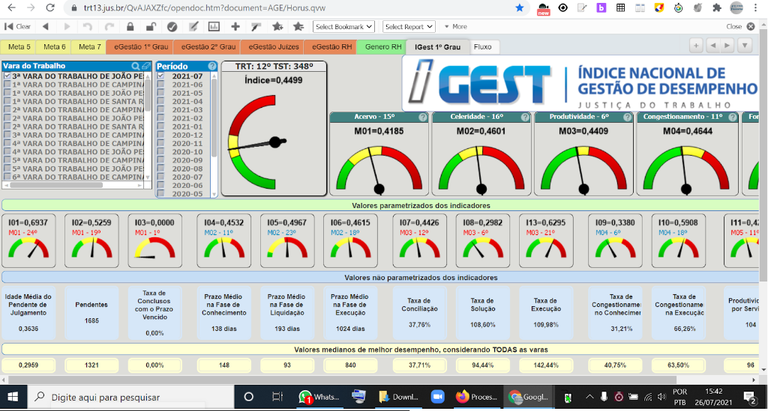
Task: Reload the page in the browser
Action: point(49,8)
